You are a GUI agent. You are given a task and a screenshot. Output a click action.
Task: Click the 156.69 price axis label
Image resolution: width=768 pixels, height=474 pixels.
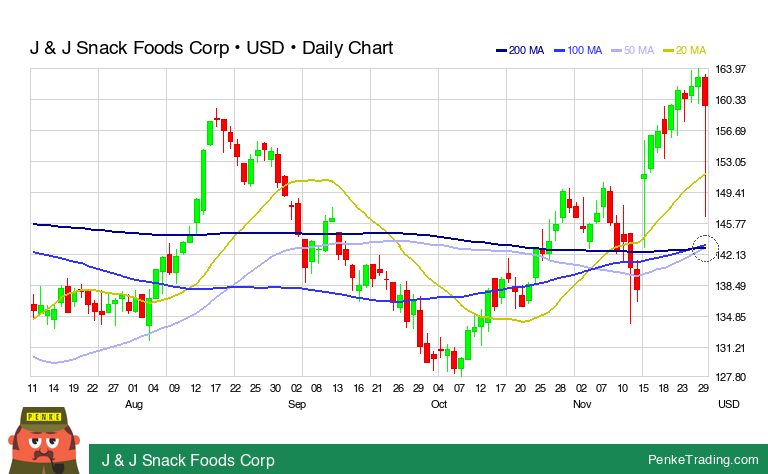pos(731,131)
